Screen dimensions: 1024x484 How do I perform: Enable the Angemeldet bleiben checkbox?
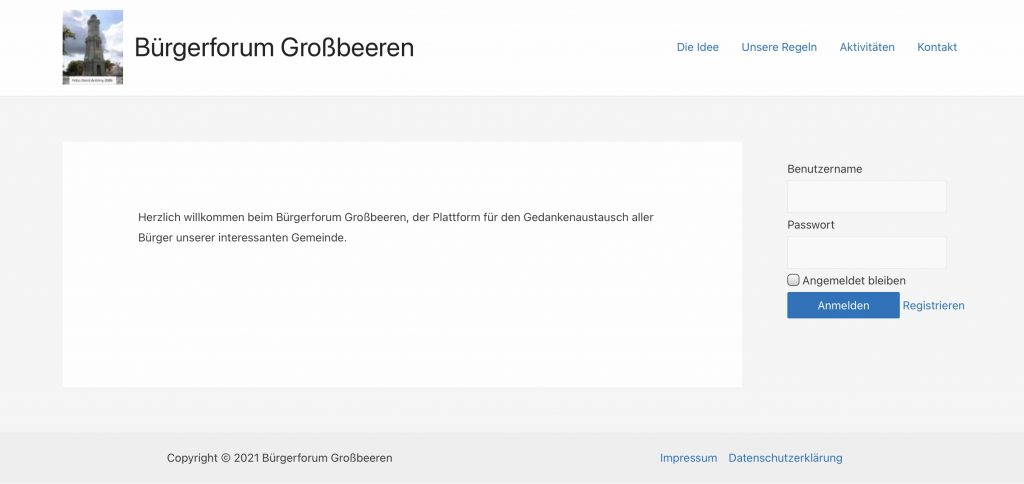794,281
